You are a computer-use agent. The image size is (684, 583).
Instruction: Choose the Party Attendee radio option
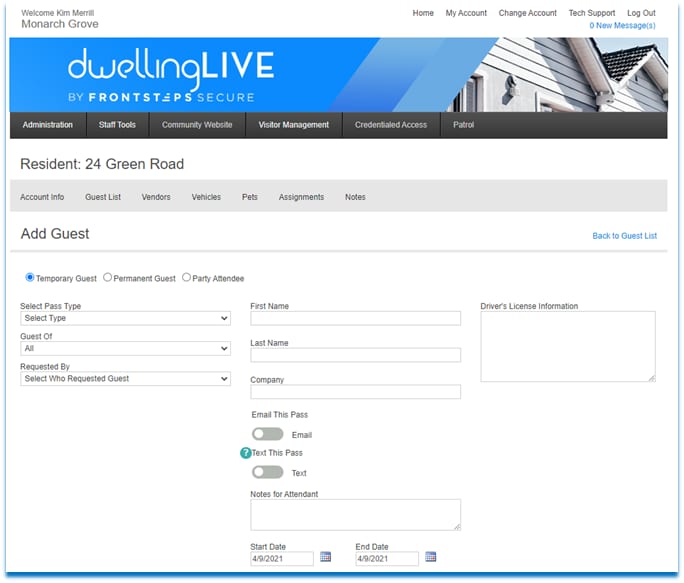pyautogui.click(x=186, y=278)
